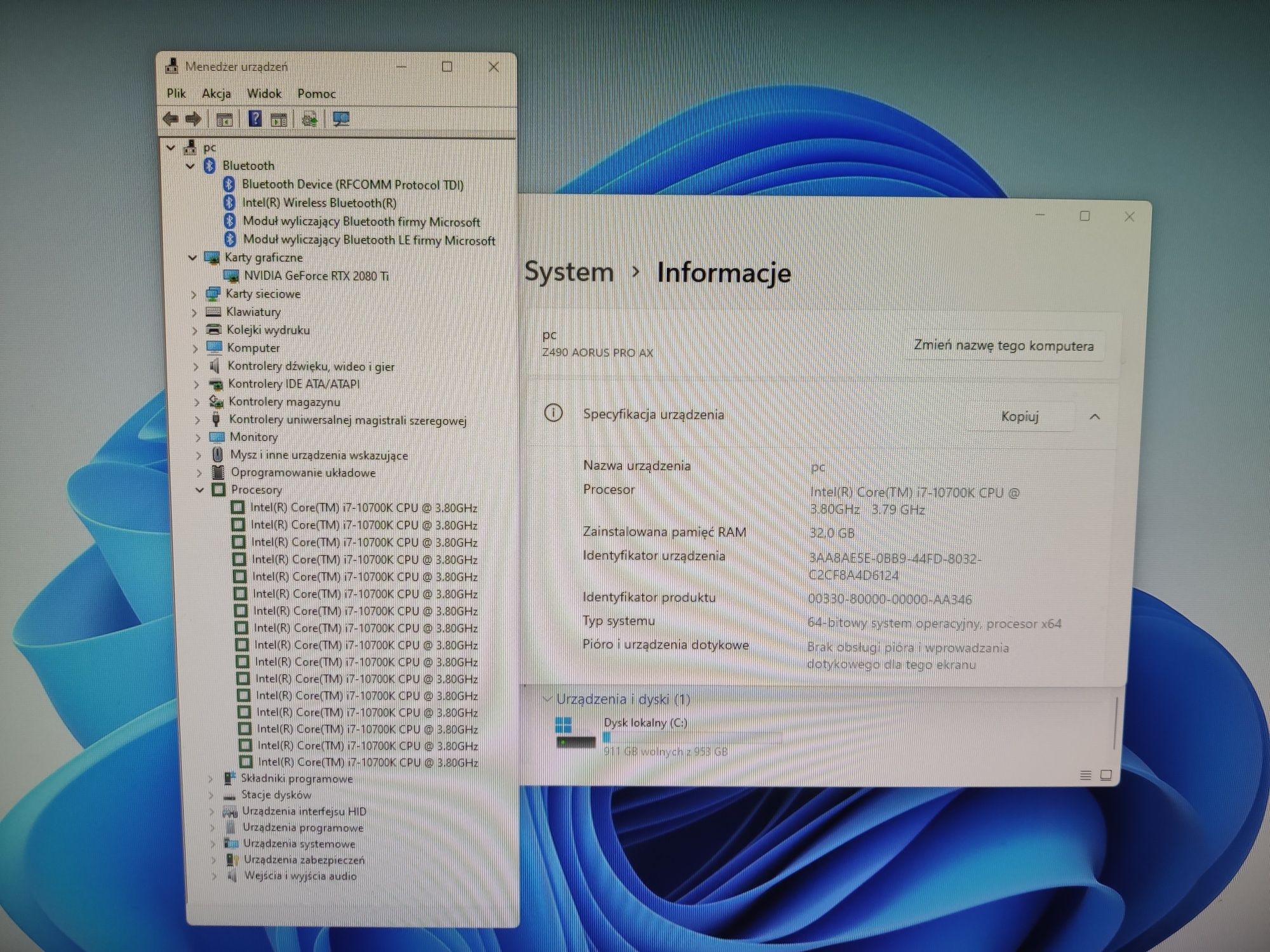Image resolution: width=1270 pixels, height=952 pixels.
Task: Expand Kontrolery dźwięku, wideo i gier
Action: (196, 367)
